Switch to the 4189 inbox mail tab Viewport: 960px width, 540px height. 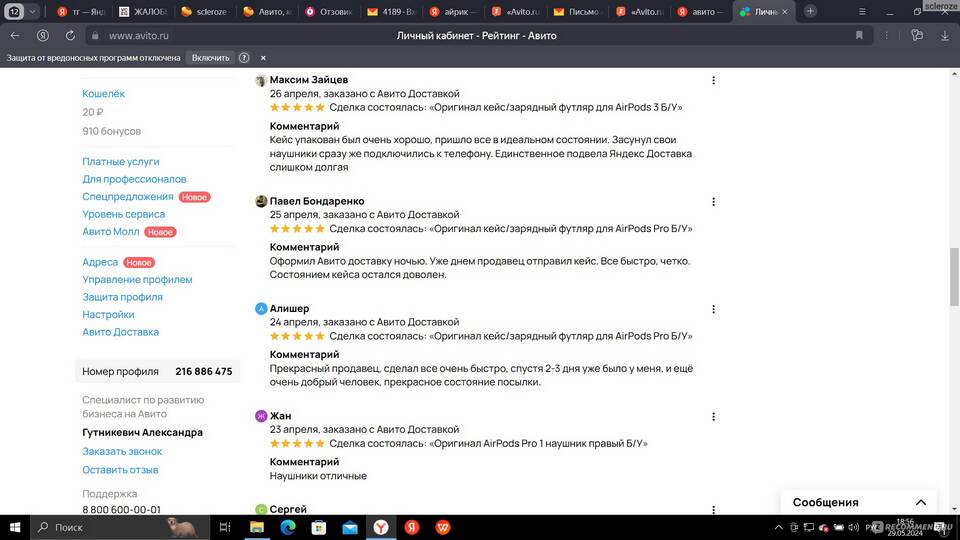391,12
